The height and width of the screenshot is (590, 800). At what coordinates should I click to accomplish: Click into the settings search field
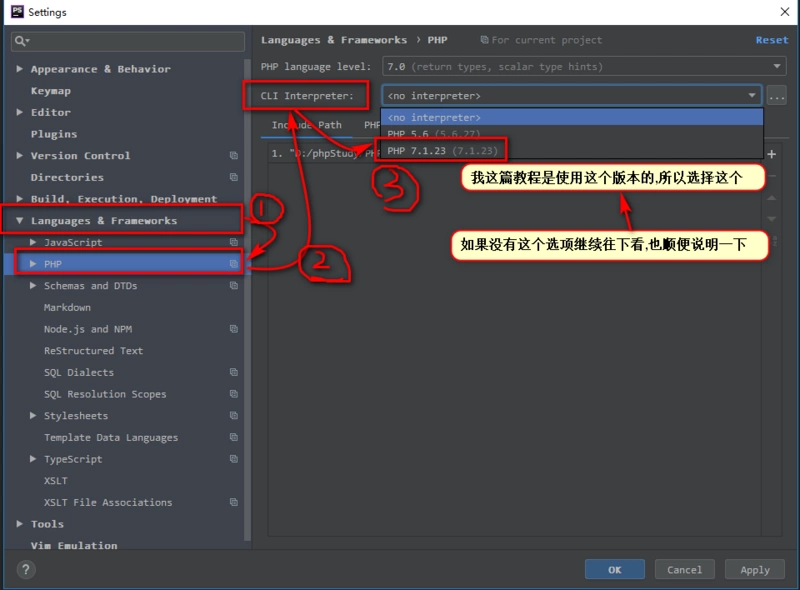pyautogui.click(x=135, y=41)
